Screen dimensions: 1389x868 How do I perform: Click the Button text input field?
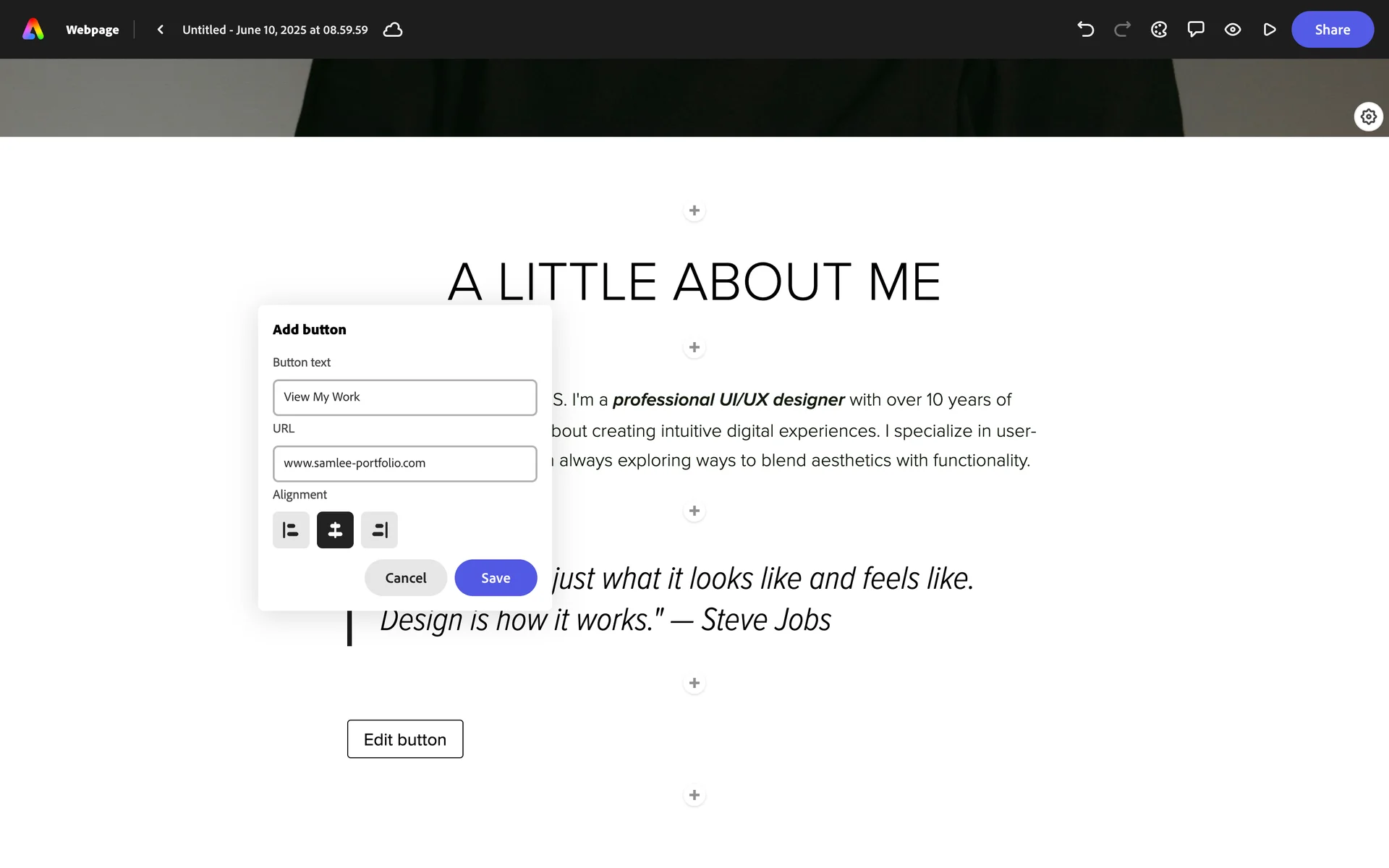coord(404,398)
